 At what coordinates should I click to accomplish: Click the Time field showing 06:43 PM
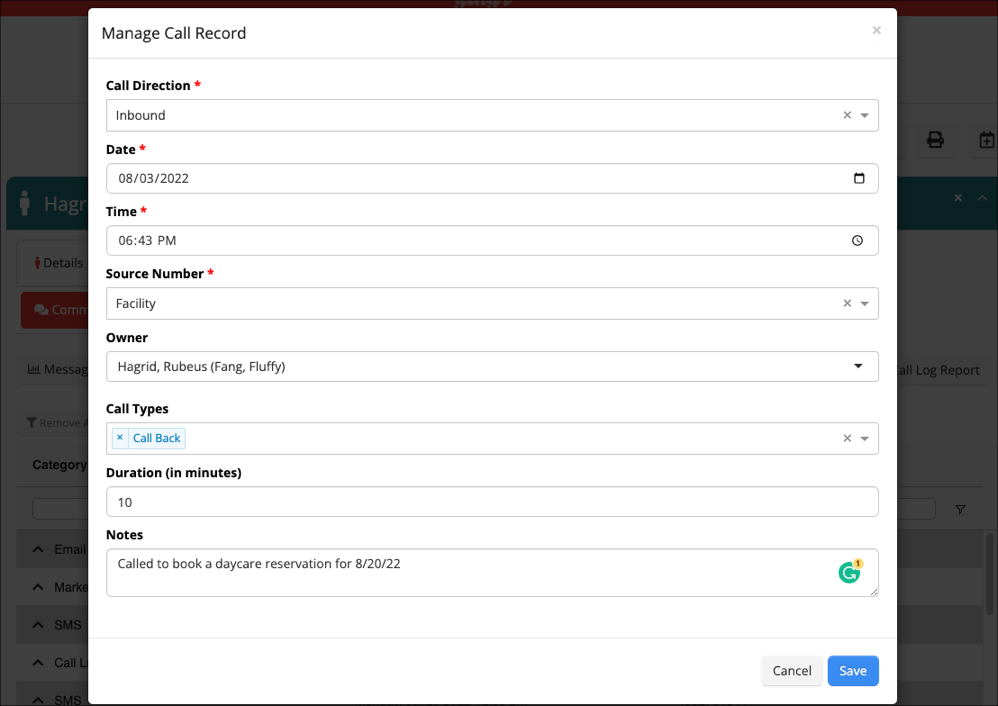coord(492,241)
